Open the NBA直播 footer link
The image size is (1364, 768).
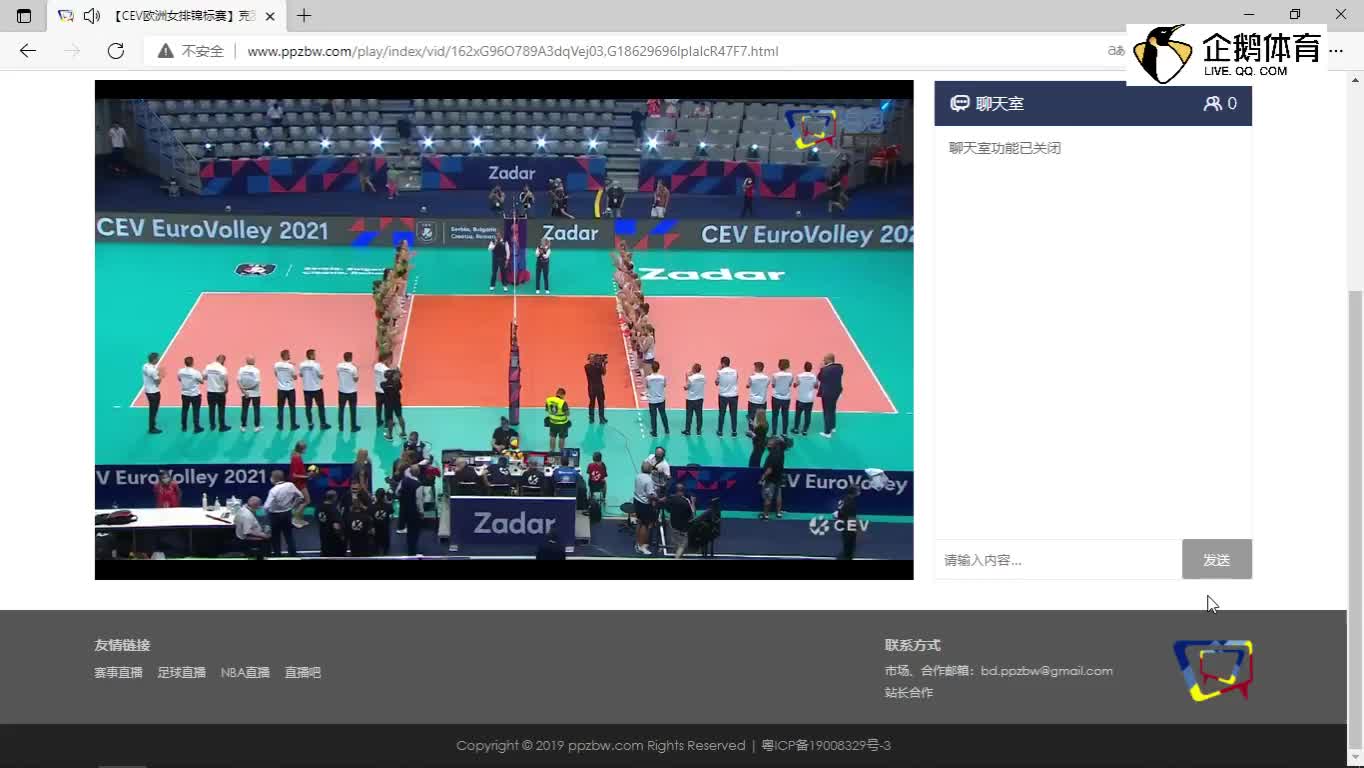pos(245,673)
